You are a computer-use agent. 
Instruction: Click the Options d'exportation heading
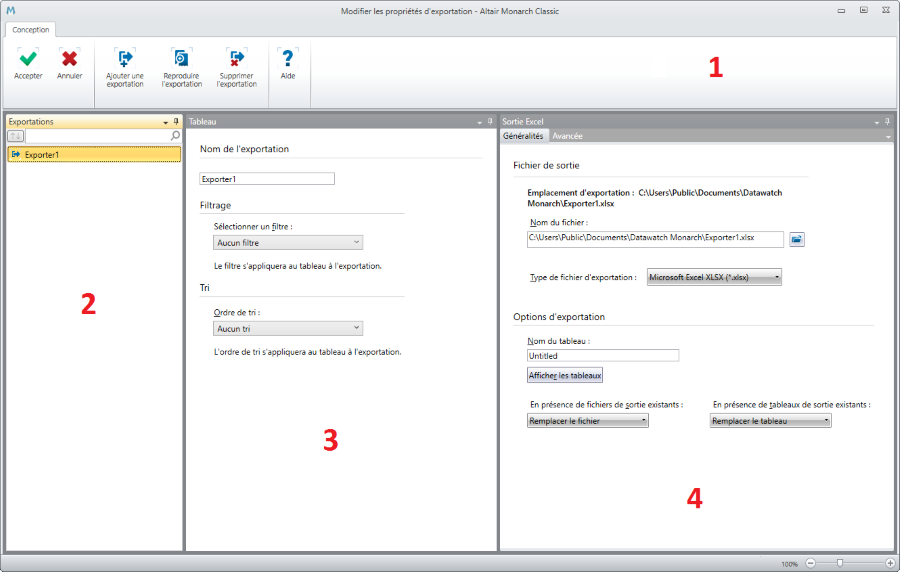(x=559, y=317)
